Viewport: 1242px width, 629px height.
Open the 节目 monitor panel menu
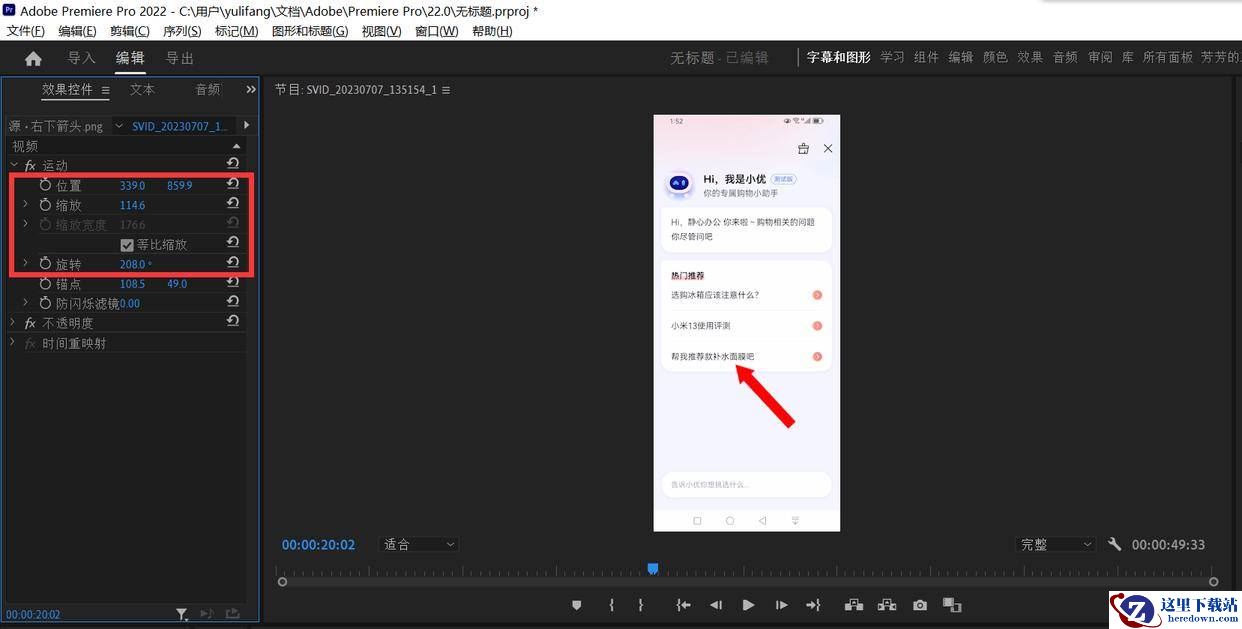pyautogui.click(x=446, y=90)
